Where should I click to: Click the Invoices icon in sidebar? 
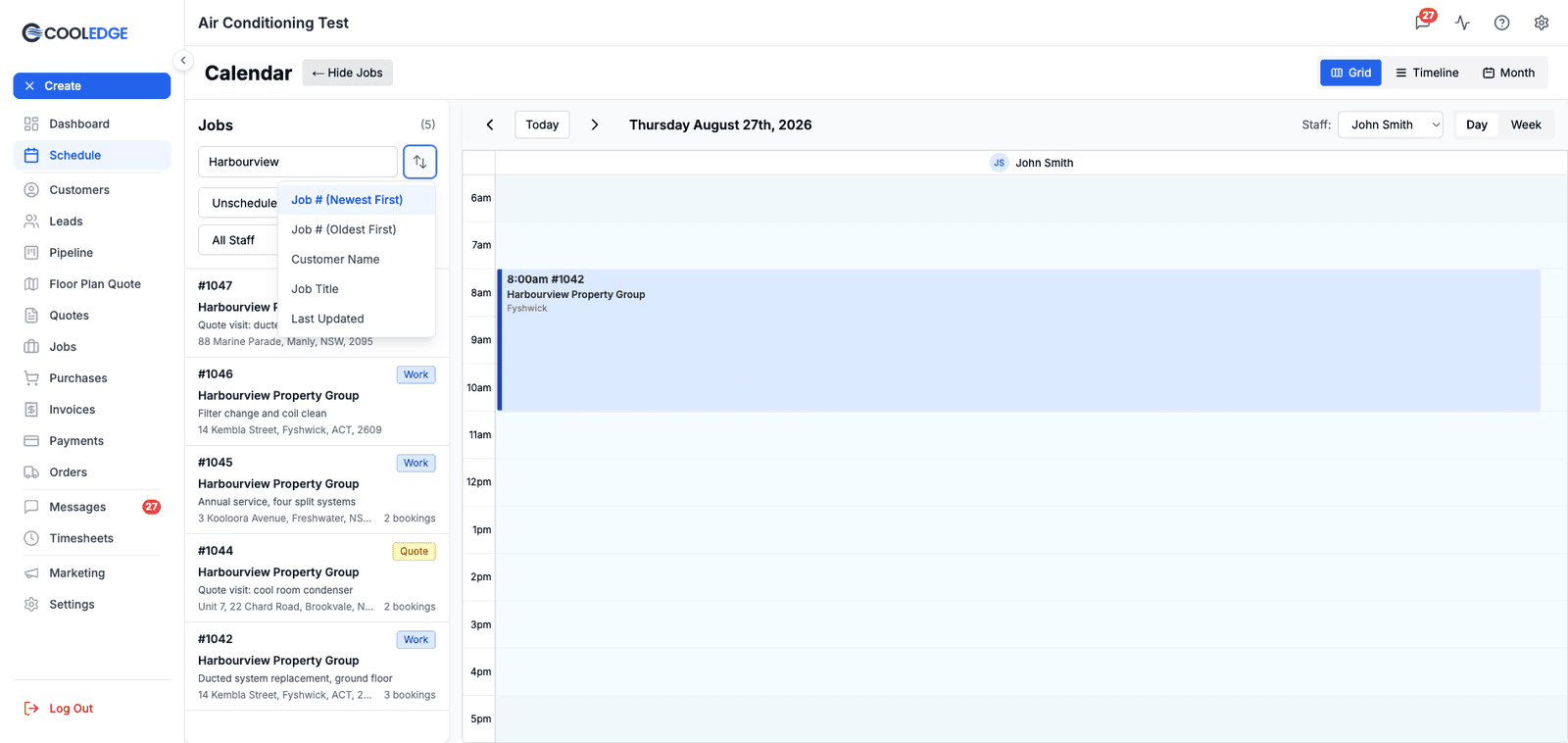pyautogui.click(x=31, y=410)
